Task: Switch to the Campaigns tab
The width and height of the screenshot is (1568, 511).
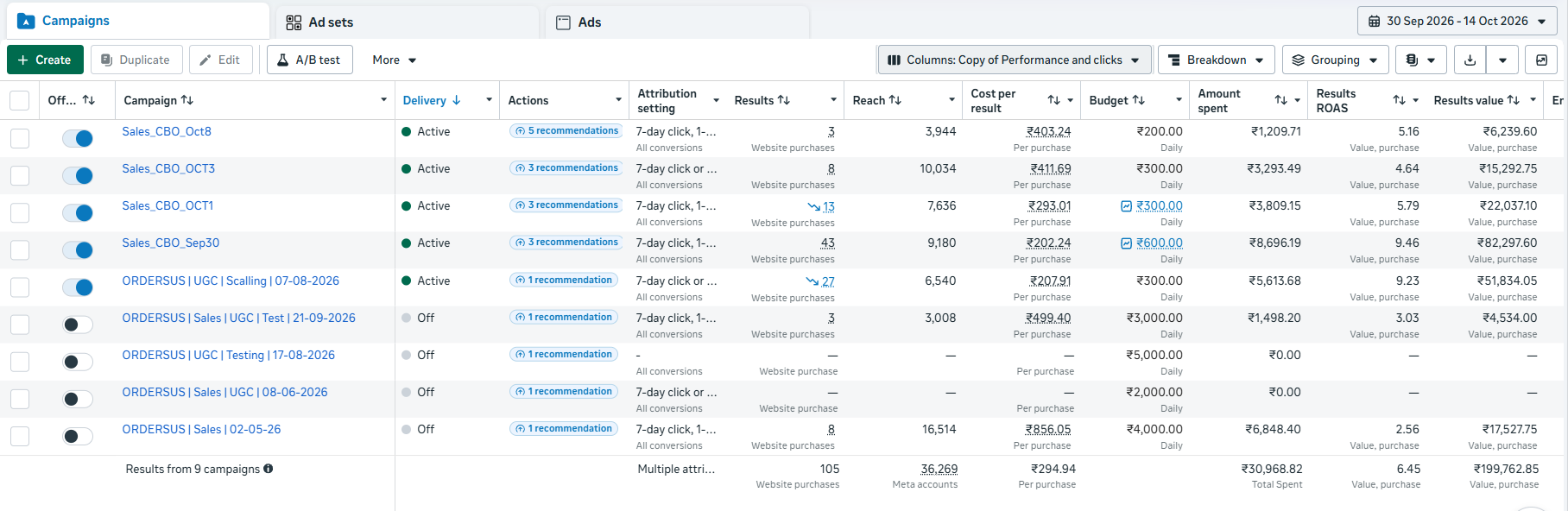Action: coord(138,21)
